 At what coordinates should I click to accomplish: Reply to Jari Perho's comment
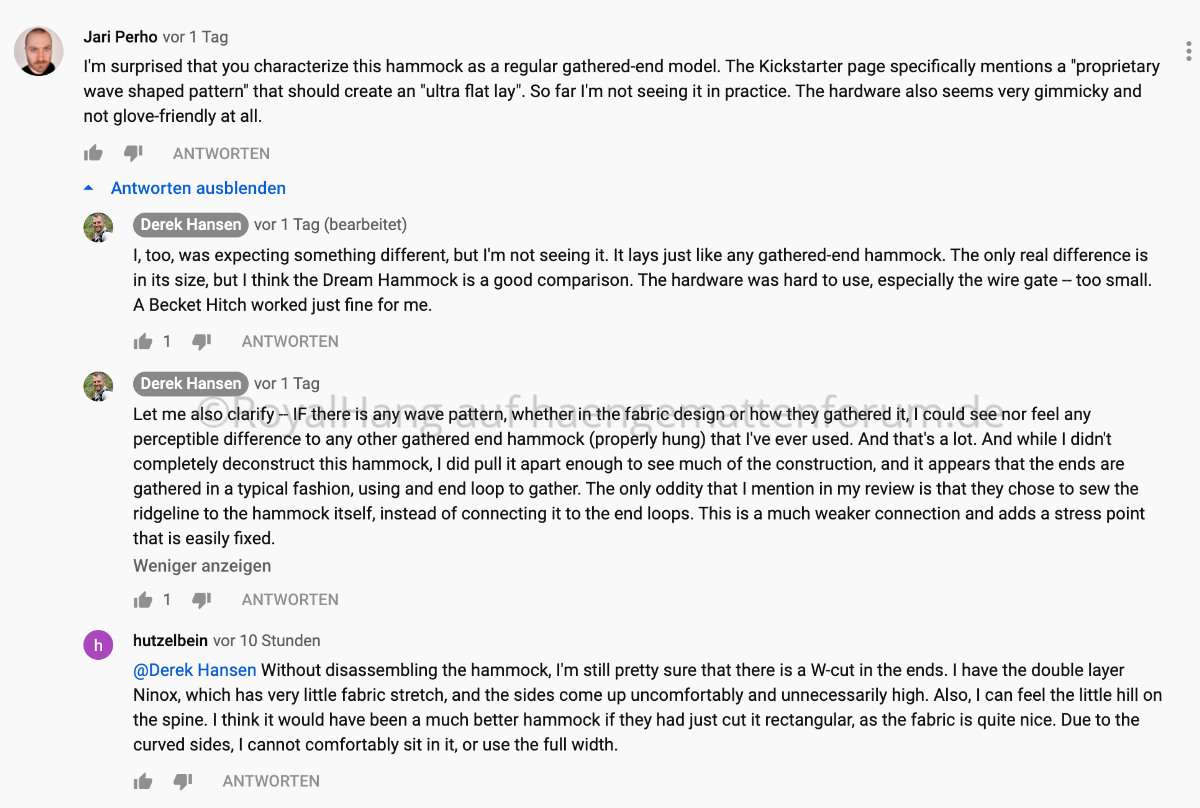tap(221, 153)
